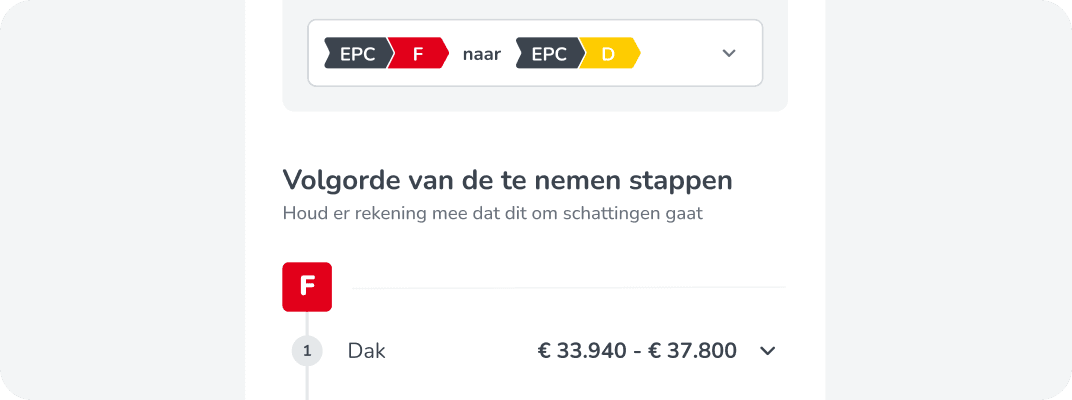
Task: Click the vertical timeline line below step 1
Action: pyautogui.click(x=307, y=384)
